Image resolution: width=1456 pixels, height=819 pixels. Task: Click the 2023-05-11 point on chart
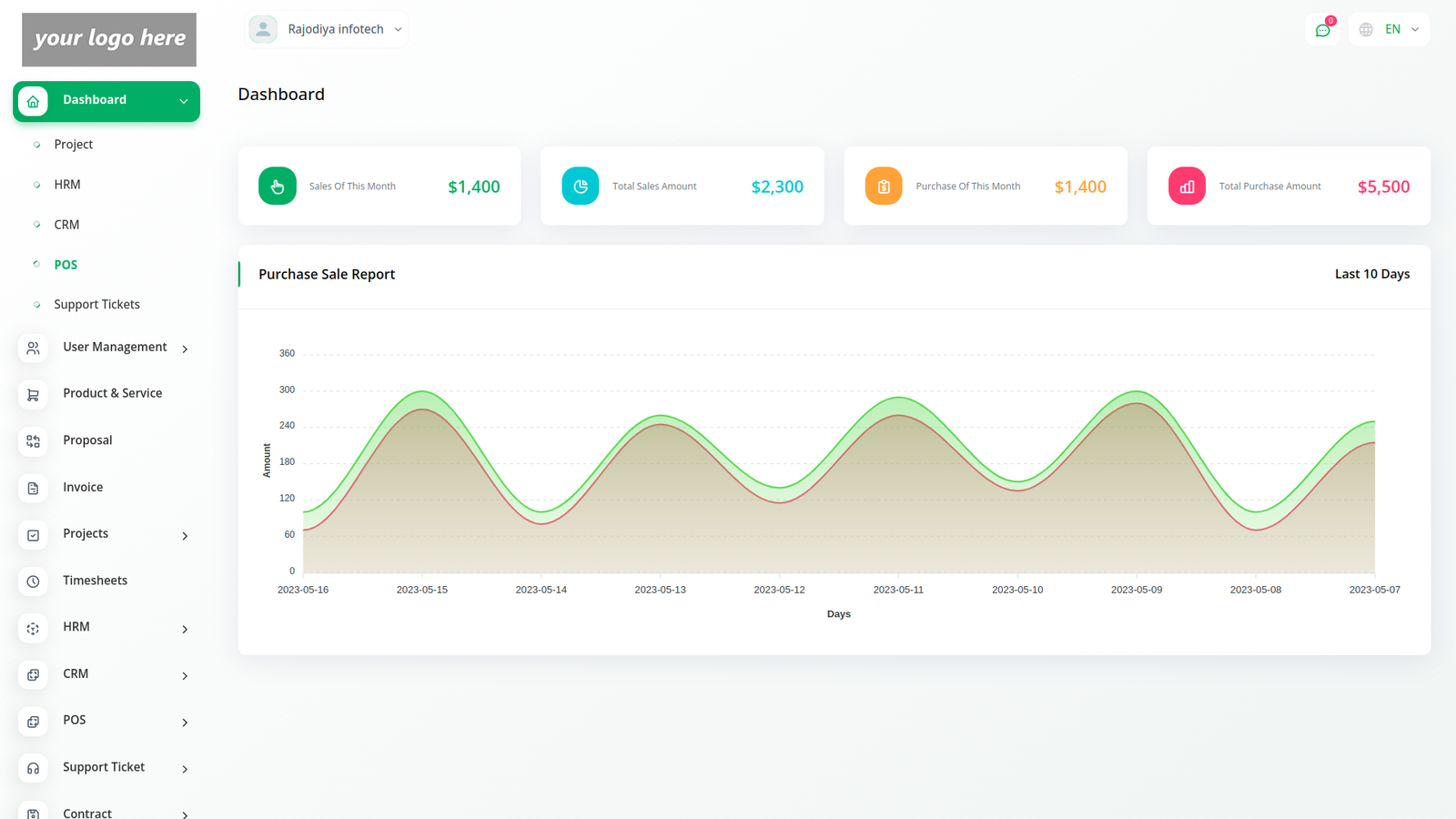[x=898, y=399]
